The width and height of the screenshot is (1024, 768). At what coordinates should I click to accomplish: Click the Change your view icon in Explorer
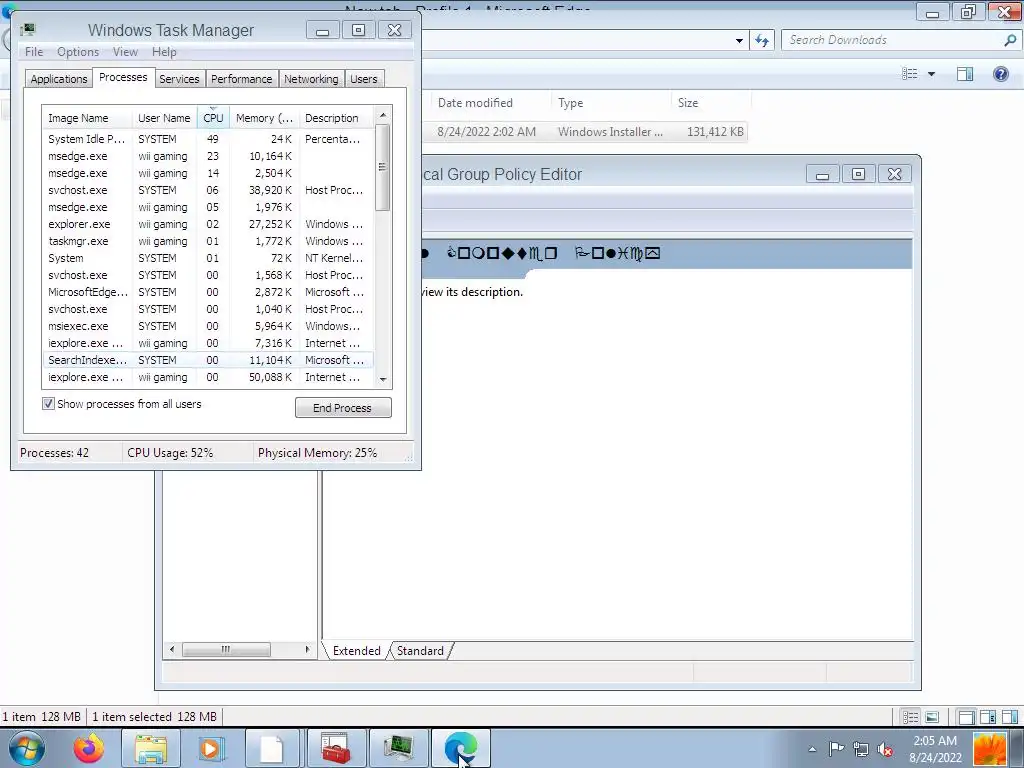point(910,74)
